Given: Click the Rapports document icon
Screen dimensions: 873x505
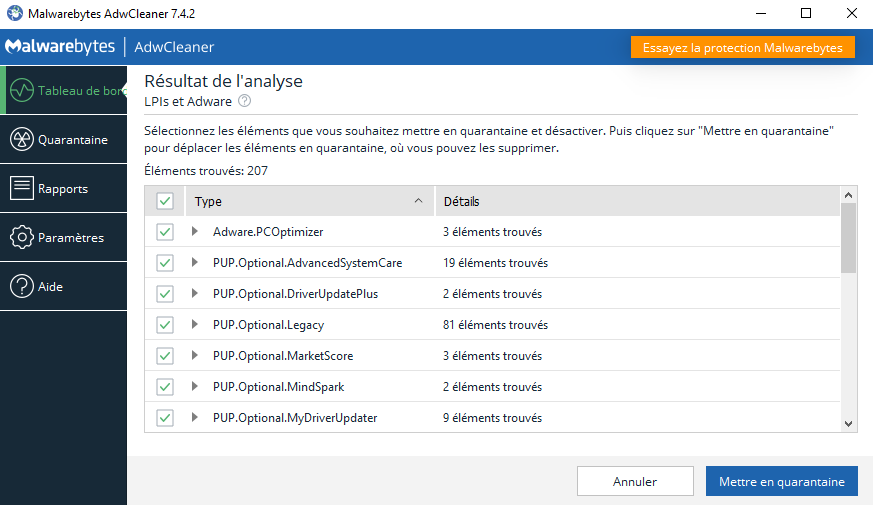Looking at the screenshot, I should click(x=22, y=188).
